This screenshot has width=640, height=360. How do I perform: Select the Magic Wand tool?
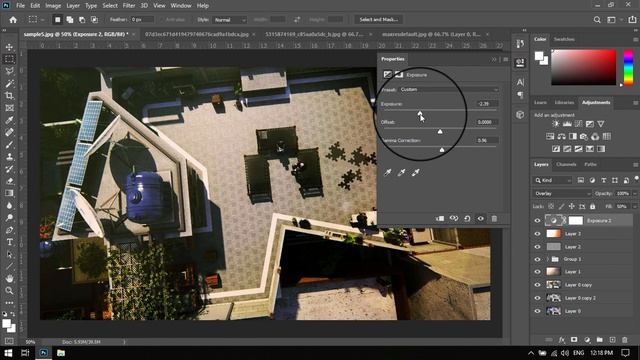click(9, 84)
